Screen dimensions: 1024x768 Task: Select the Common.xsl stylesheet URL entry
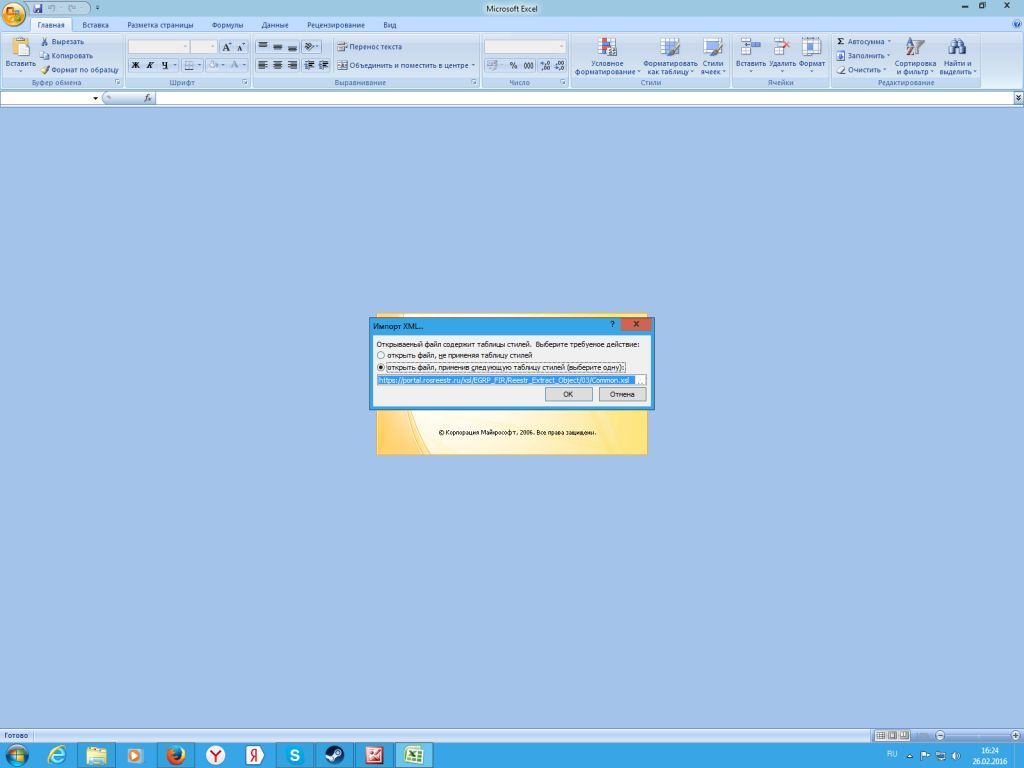tap(505, 380)
